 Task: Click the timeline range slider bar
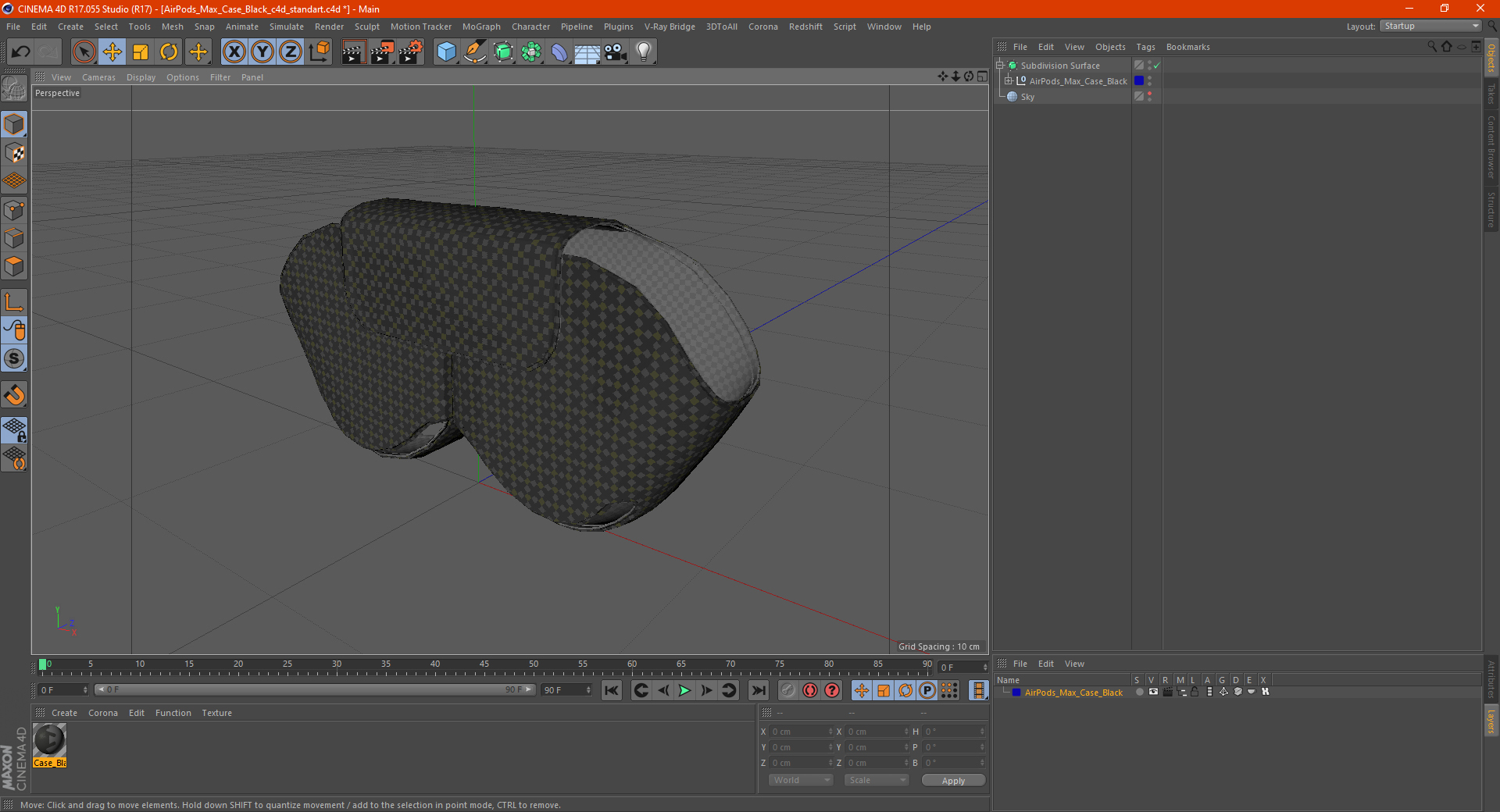pos(314,689)
